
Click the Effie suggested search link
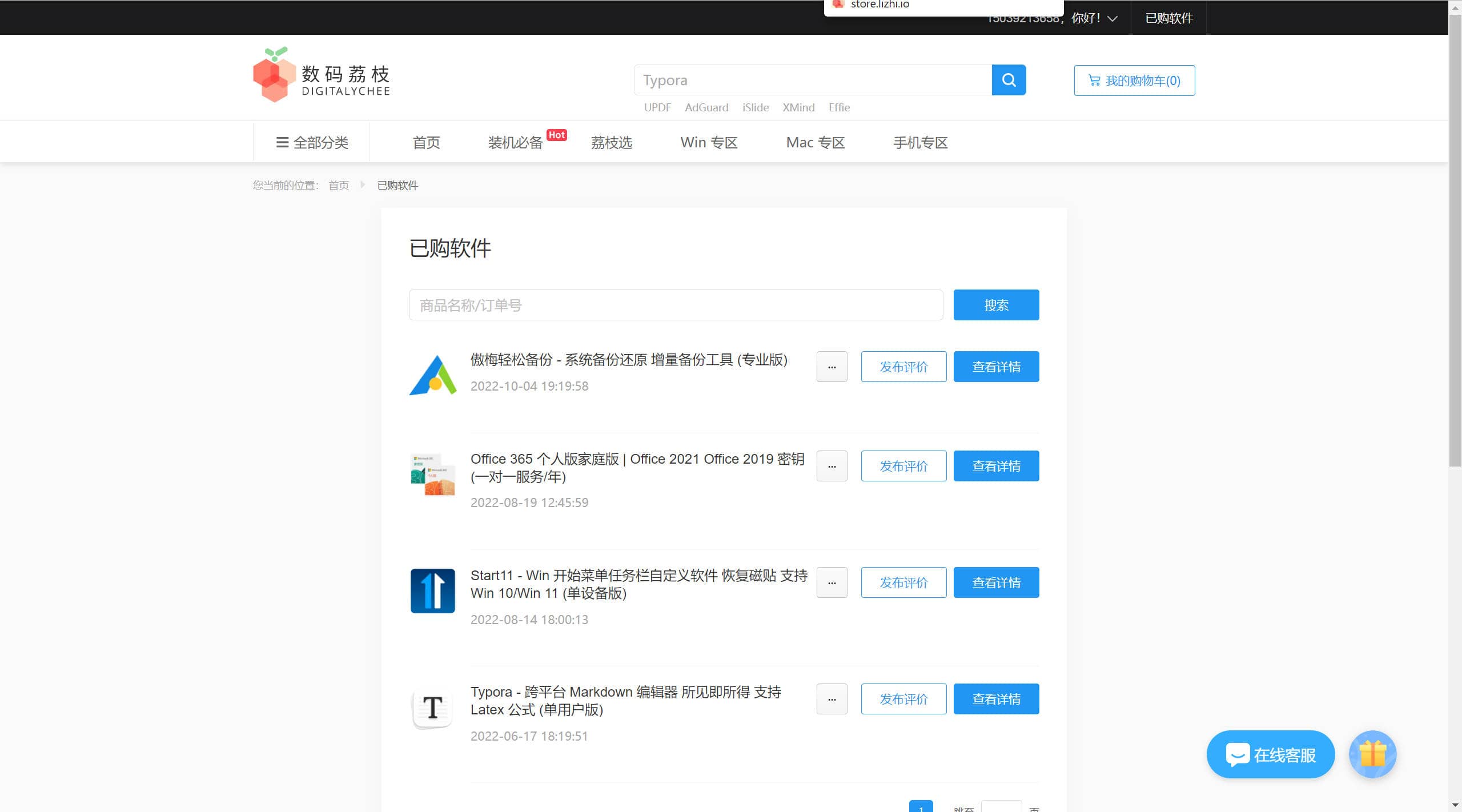[839, 107]
